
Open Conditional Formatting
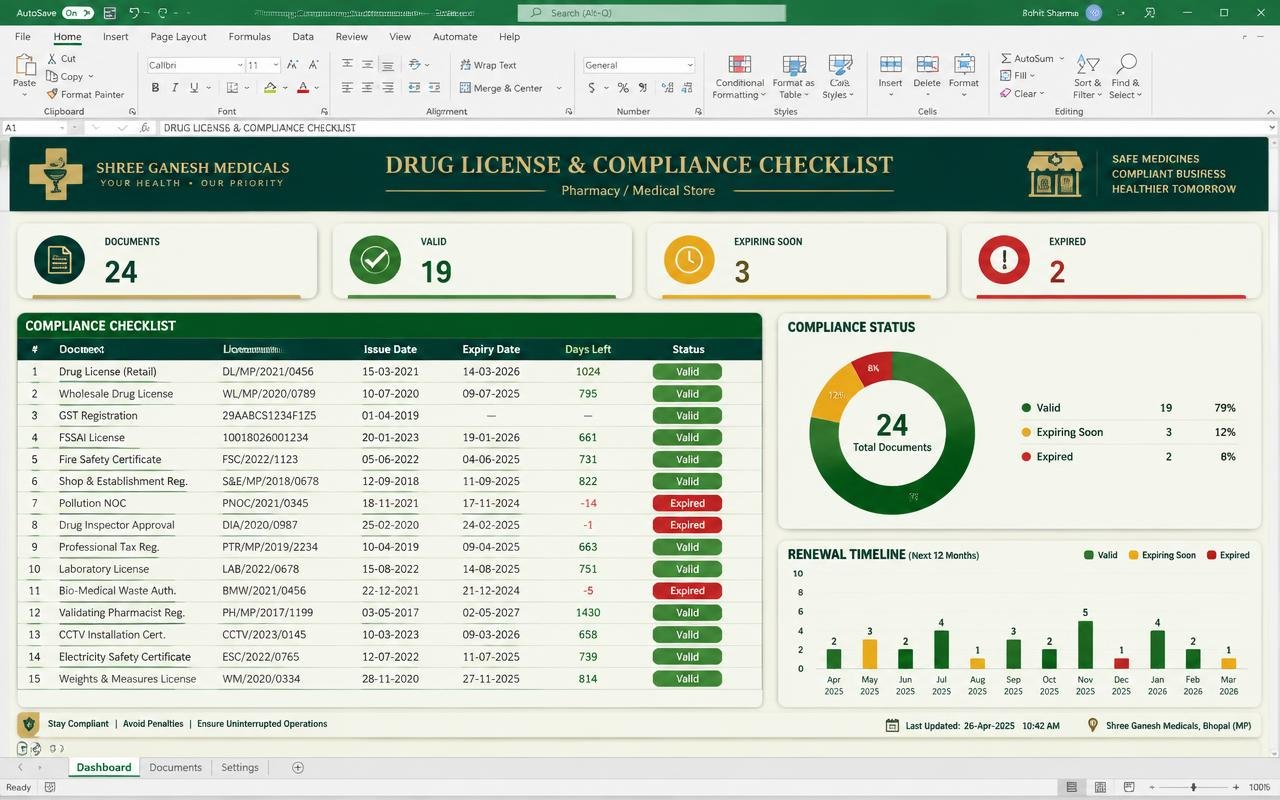pos(740,77)
